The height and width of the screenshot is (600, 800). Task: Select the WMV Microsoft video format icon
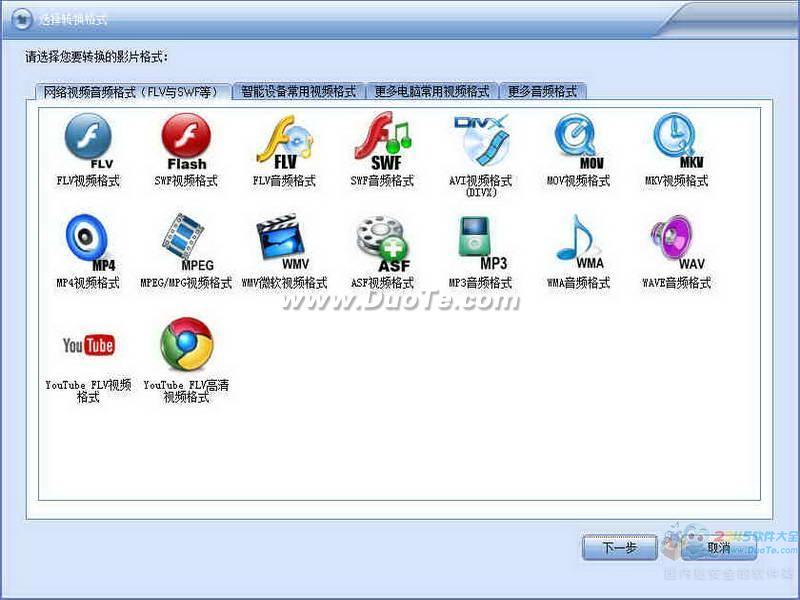(x=284, y=242)
